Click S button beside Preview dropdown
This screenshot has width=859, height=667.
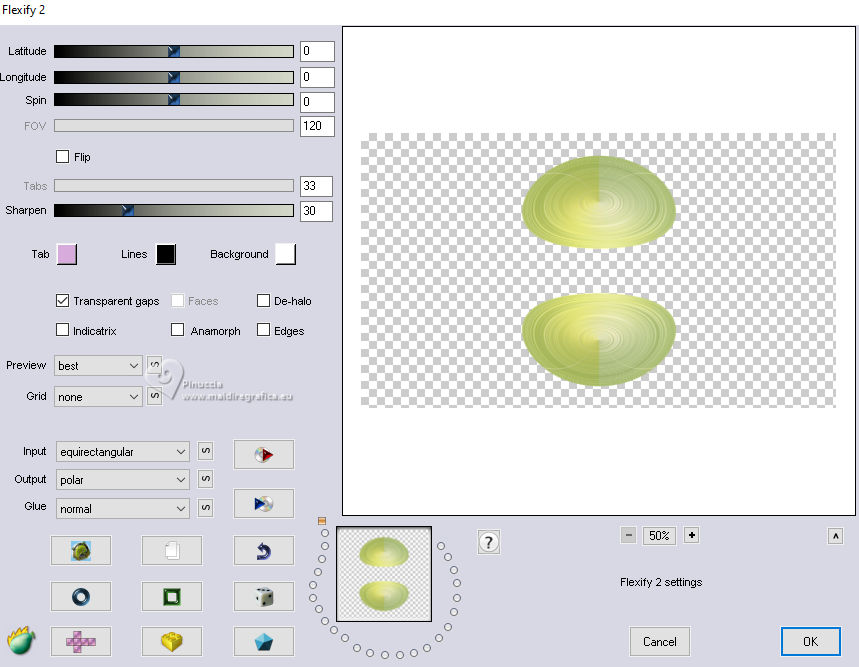(154, 365)
